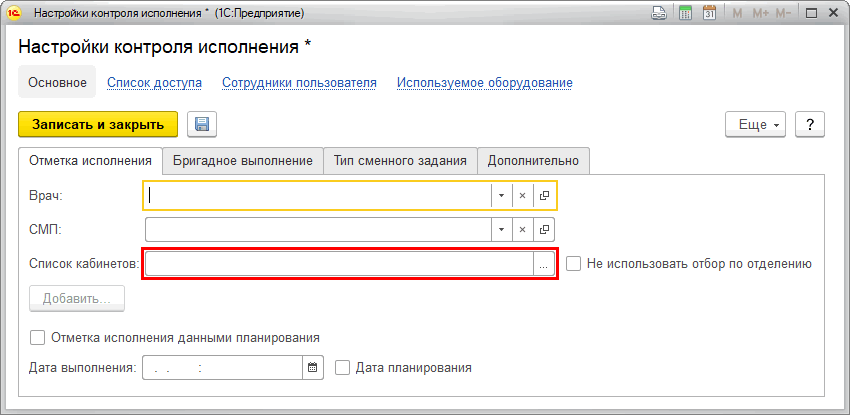Image resolution: width=850 pixels, height=415 pixels.
Task: Switch to the Тип сменного задания tab
Action: coord(400,160)
